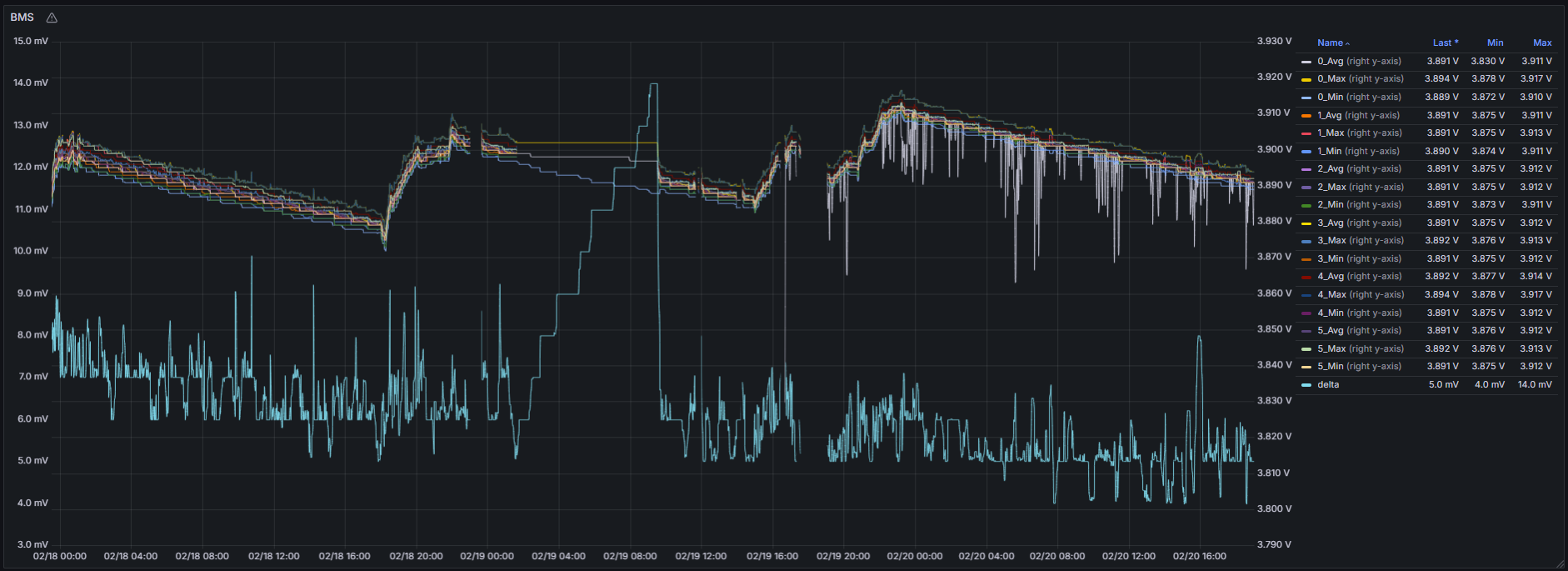Open color picker for the delta series swatch
Image resolution: width=1568 pixels, height=571 pixels.
pyautogui.click(x=1306, y=385)
